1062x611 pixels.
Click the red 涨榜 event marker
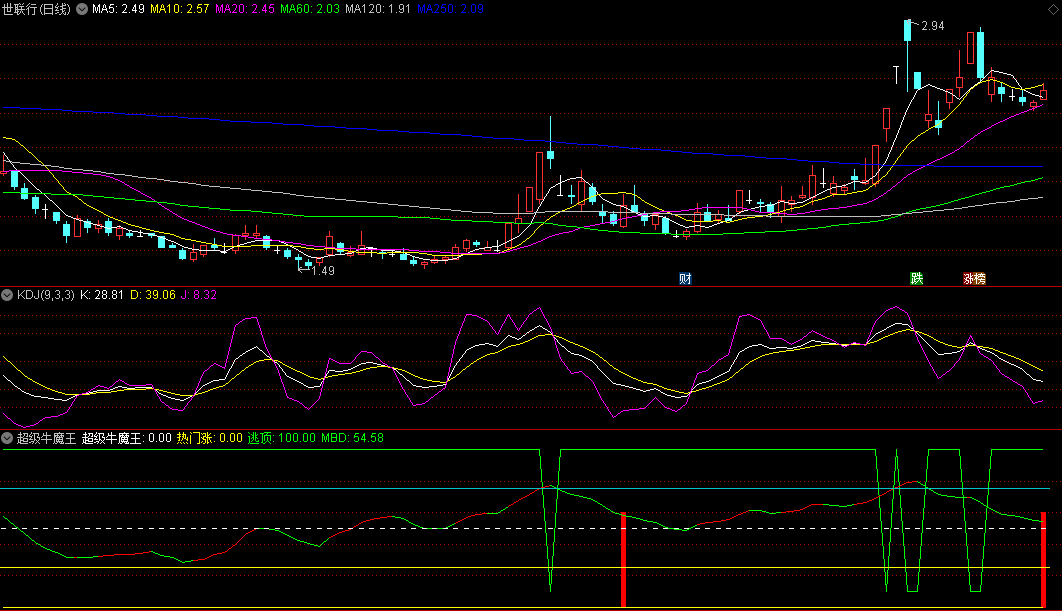974,278
